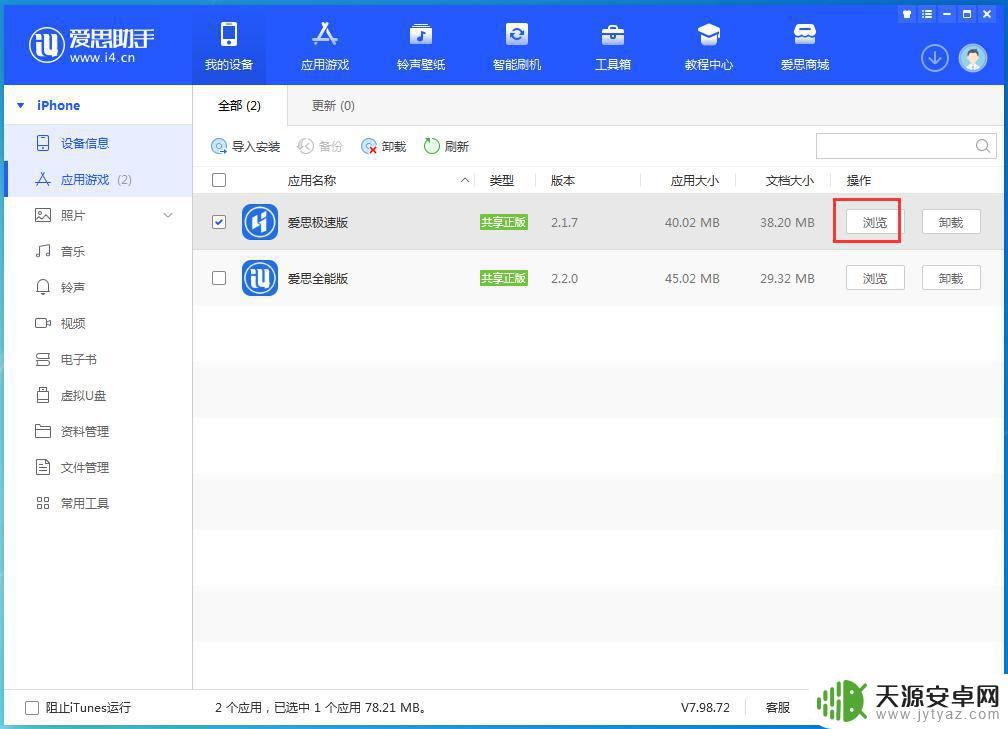1008x729 pixels.
Task: Click the 爱思极速版 app icon
Action: coord(260,222)
